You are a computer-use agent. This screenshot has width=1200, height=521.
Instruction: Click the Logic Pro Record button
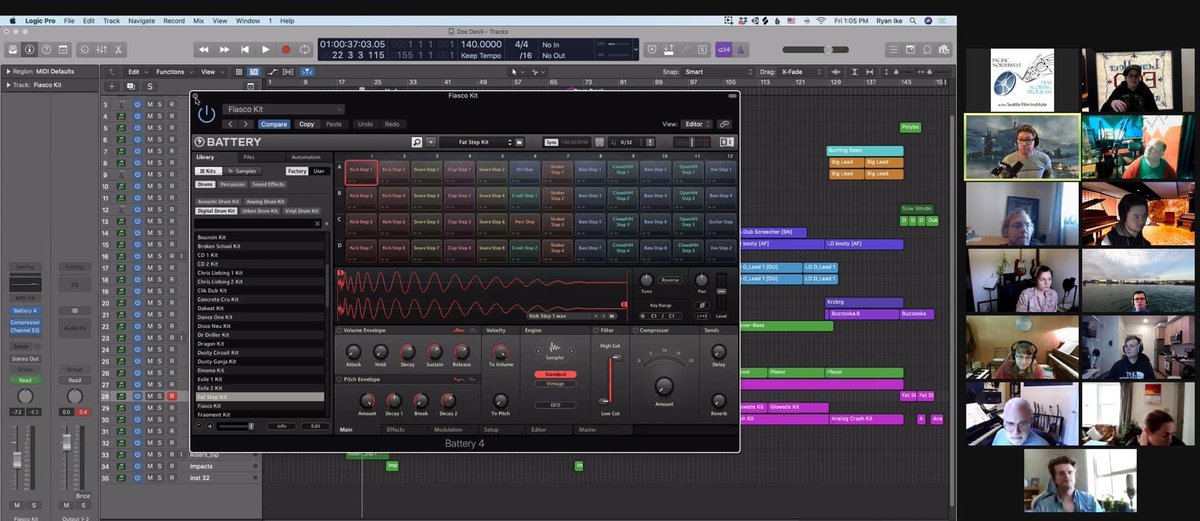tap(286, 49)
